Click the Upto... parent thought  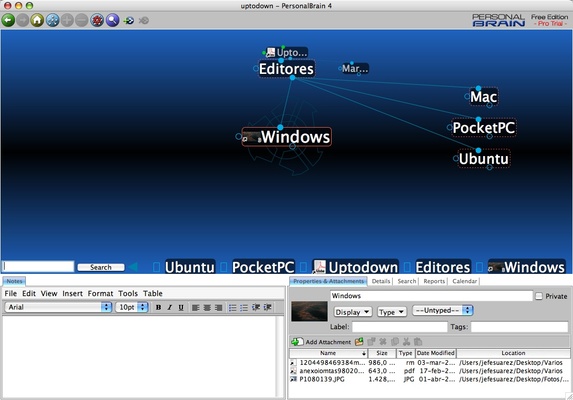click(287, 52)
